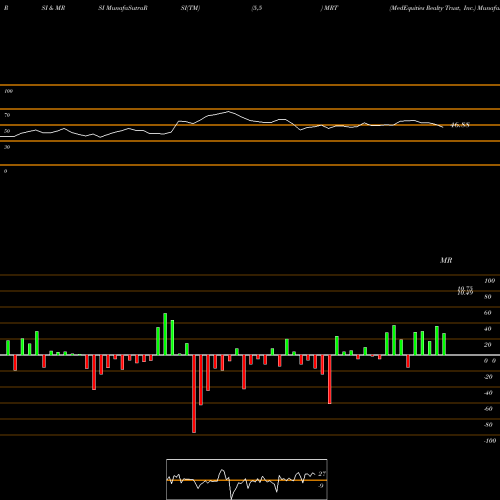Click the -100 axis label on MR chart
This screenshot has height=500, width=500.
(490, 441)
